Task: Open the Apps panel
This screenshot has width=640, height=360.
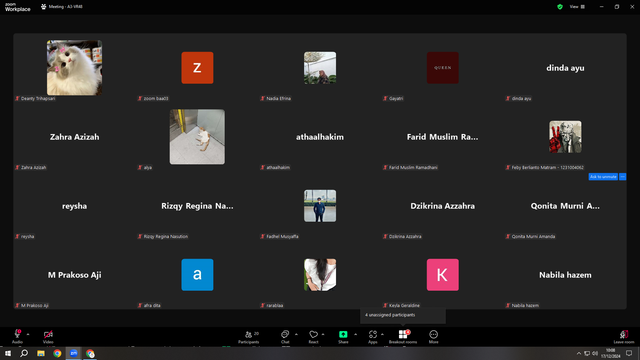Action: coord(373,336)
